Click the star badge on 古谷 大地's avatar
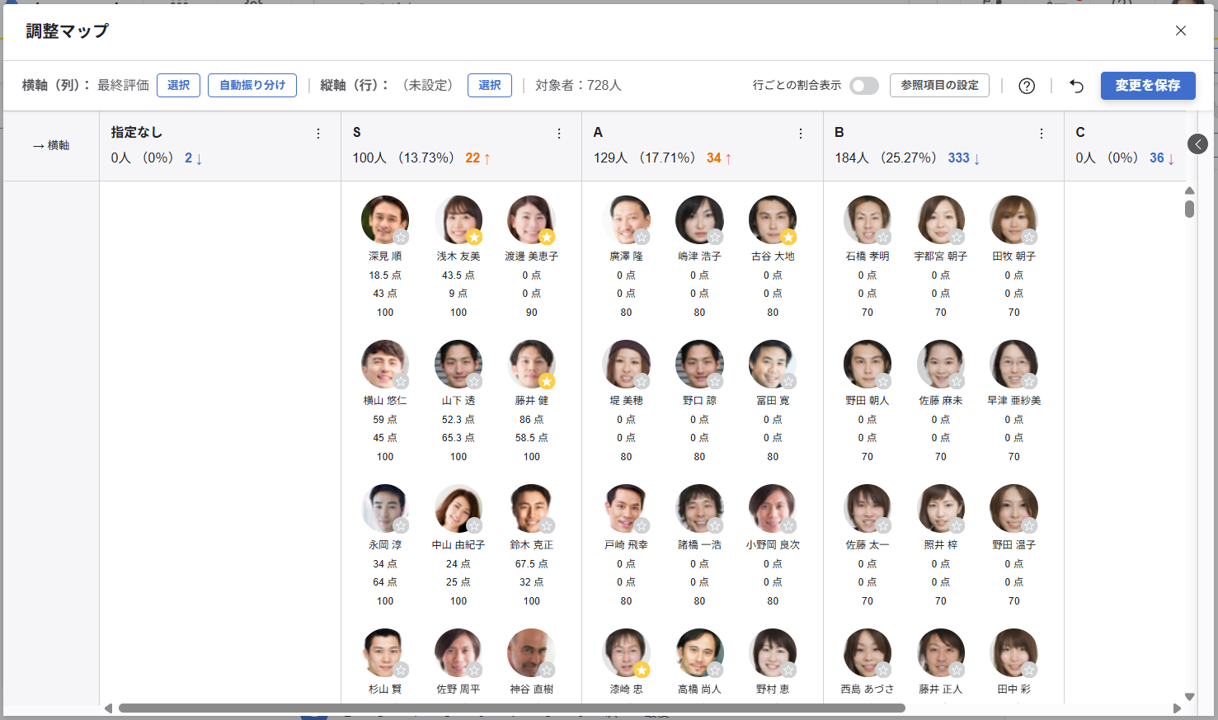Screen dimensions: 1218x720 coord(787,236)
